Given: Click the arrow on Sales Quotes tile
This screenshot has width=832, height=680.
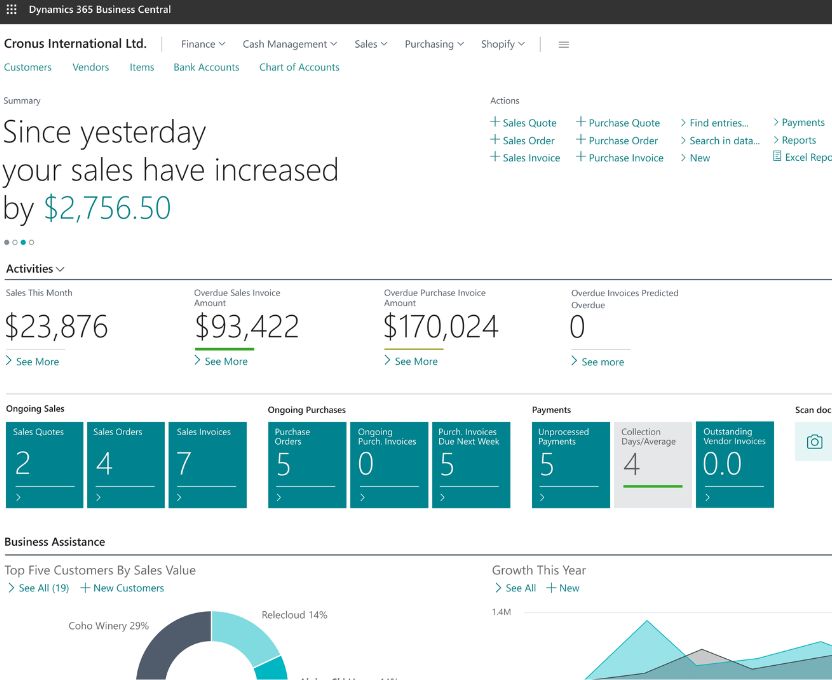Looking at the screenshot, I should click(x=19, y=498).
